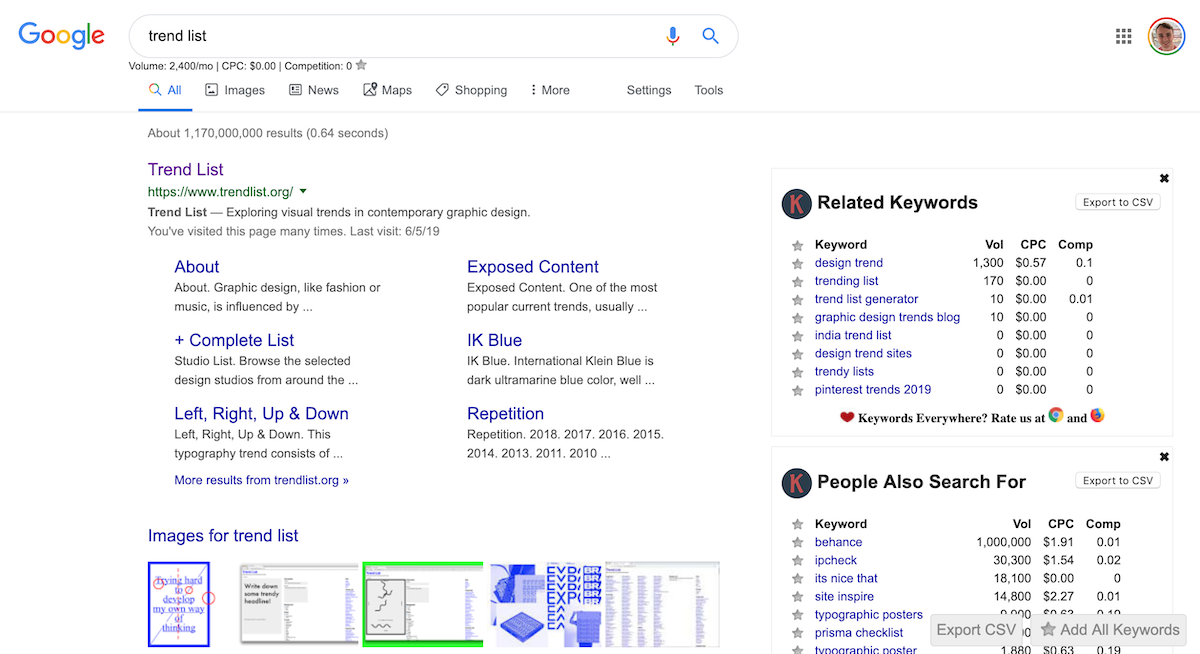Image resolution: width=1200 pixels, height=654 pixels.
Task: Select the All results tab
Action: [165, 90]
